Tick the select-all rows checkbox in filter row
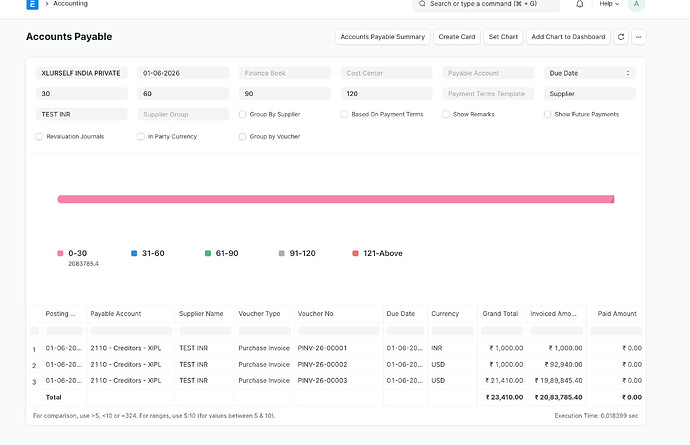 click(x=34, y=331)
